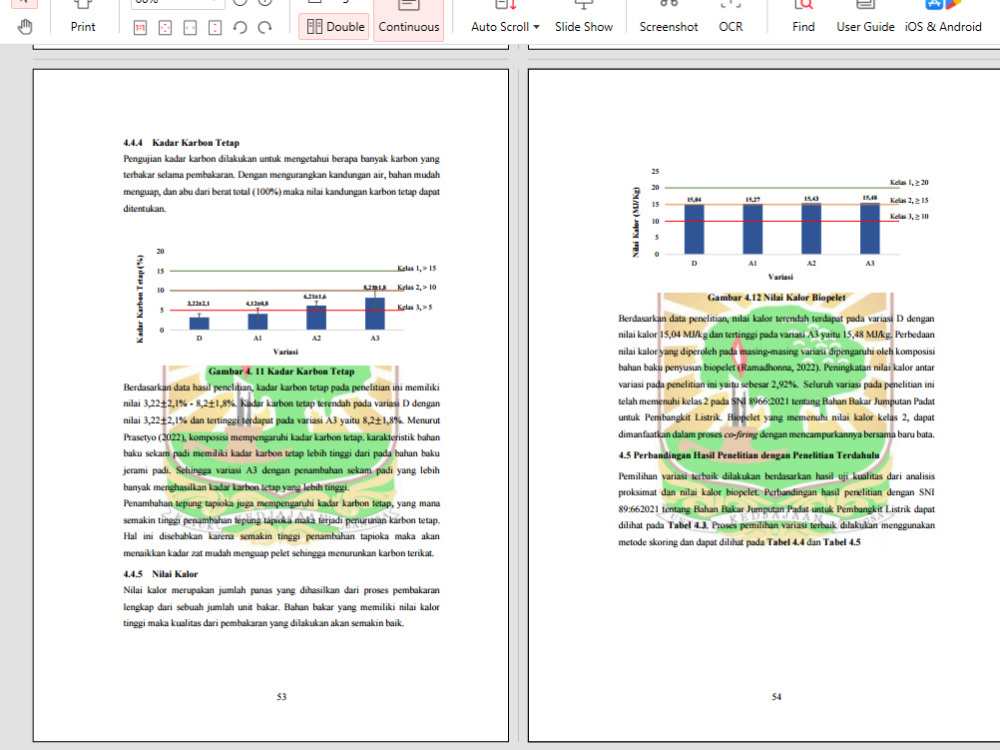
Task: Toggle Double page layout
Action: point(334,27)
